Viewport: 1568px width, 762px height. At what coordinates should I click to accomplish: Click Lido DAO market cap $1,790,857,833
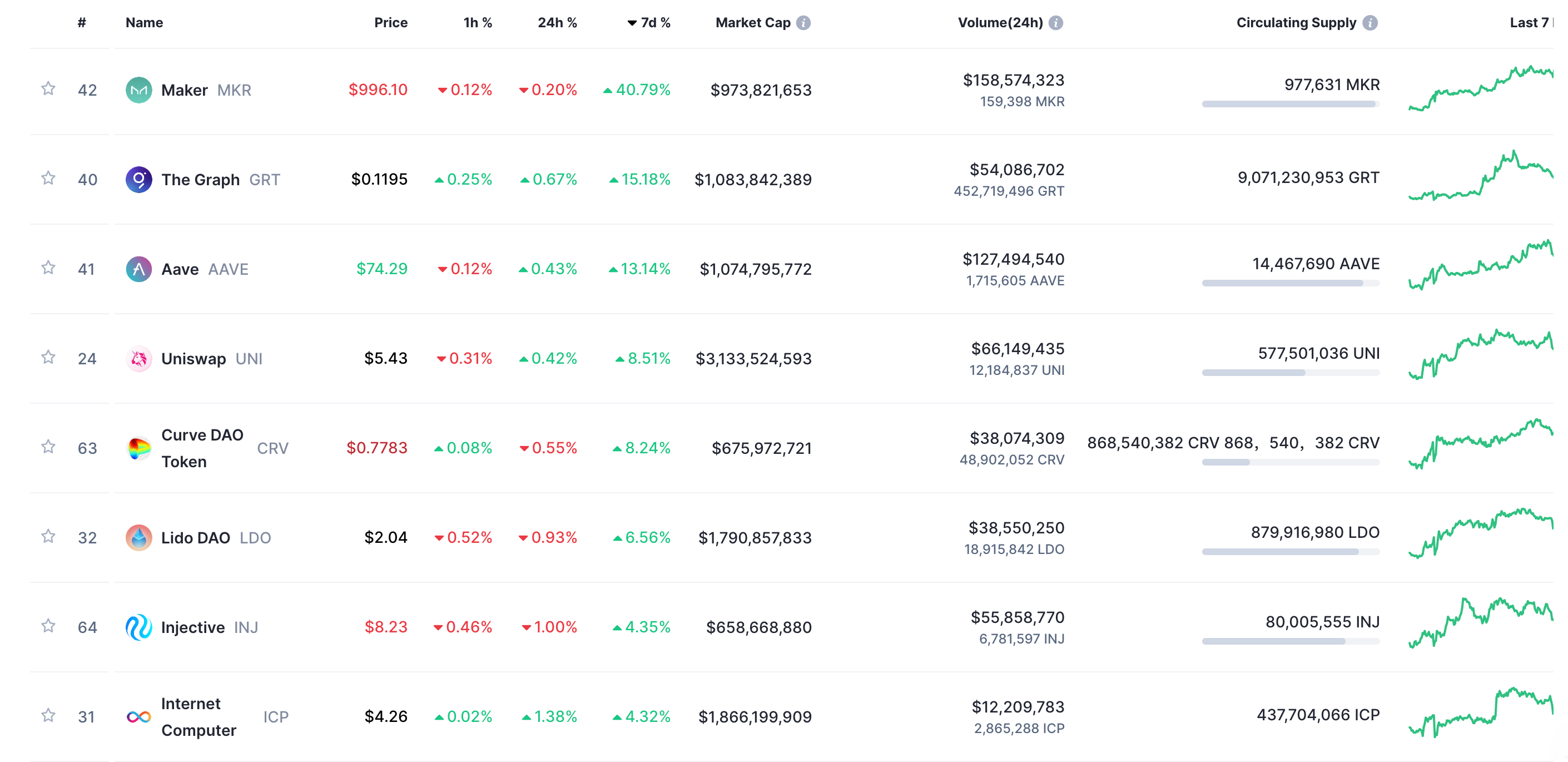click(x=755, y=538)
